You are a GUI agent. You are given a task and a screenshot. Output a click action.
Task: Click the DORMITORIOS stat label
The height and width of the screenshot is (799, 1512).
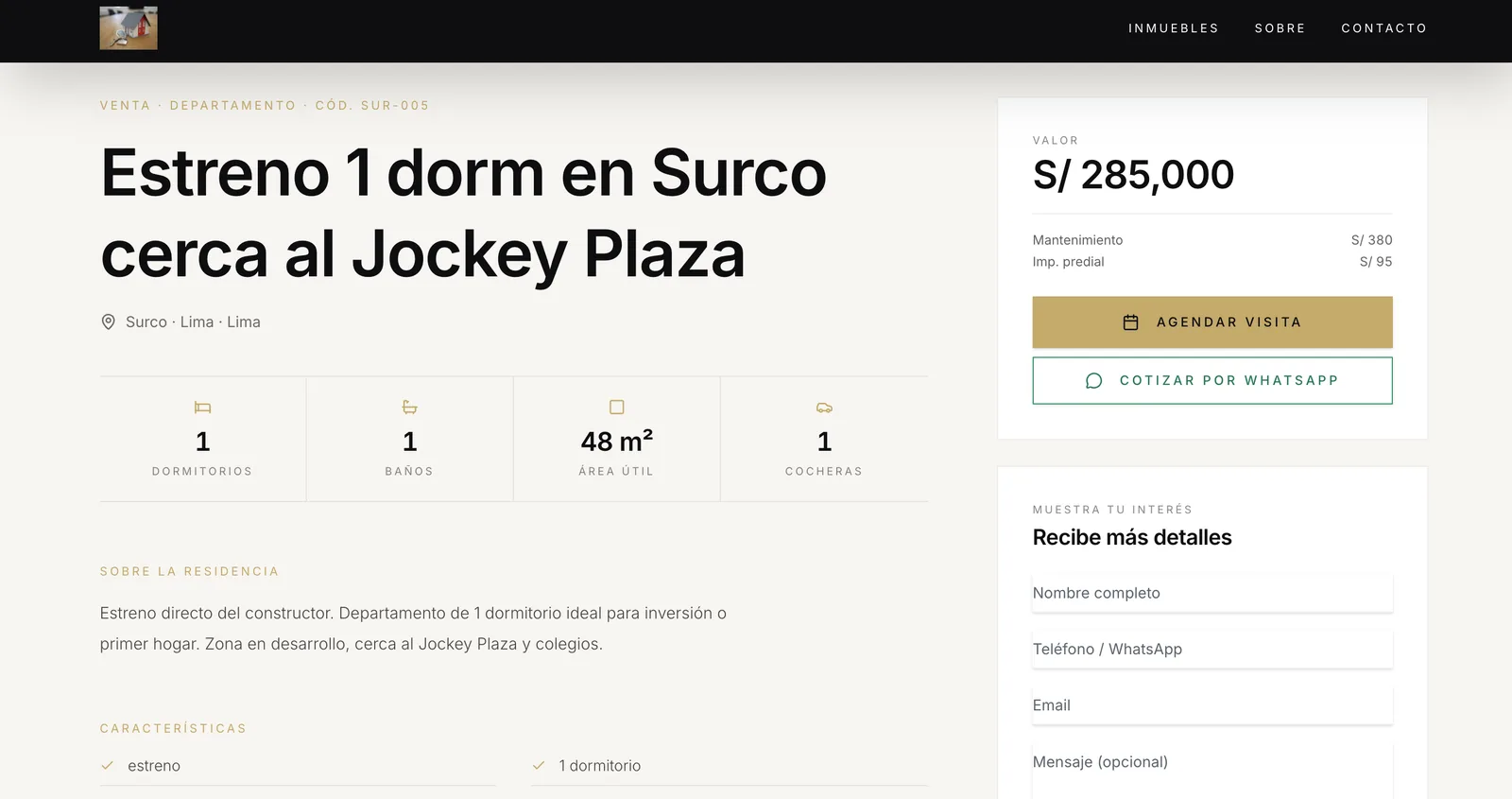[x=202, y=472]
